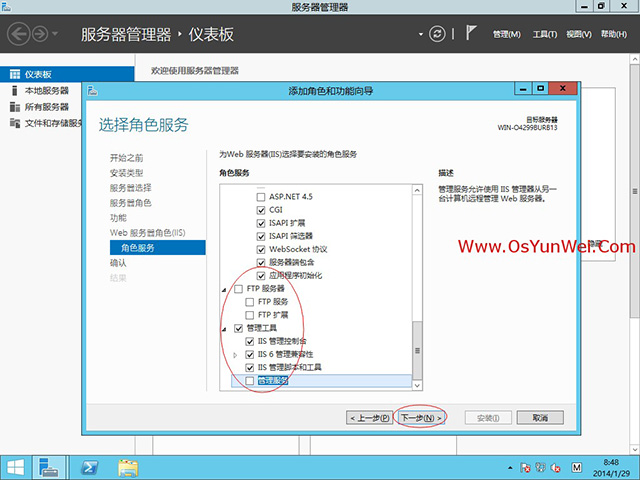Click the volume tray icon
Image resolution: width=640 pixels, height=480 pixels.
555,468
